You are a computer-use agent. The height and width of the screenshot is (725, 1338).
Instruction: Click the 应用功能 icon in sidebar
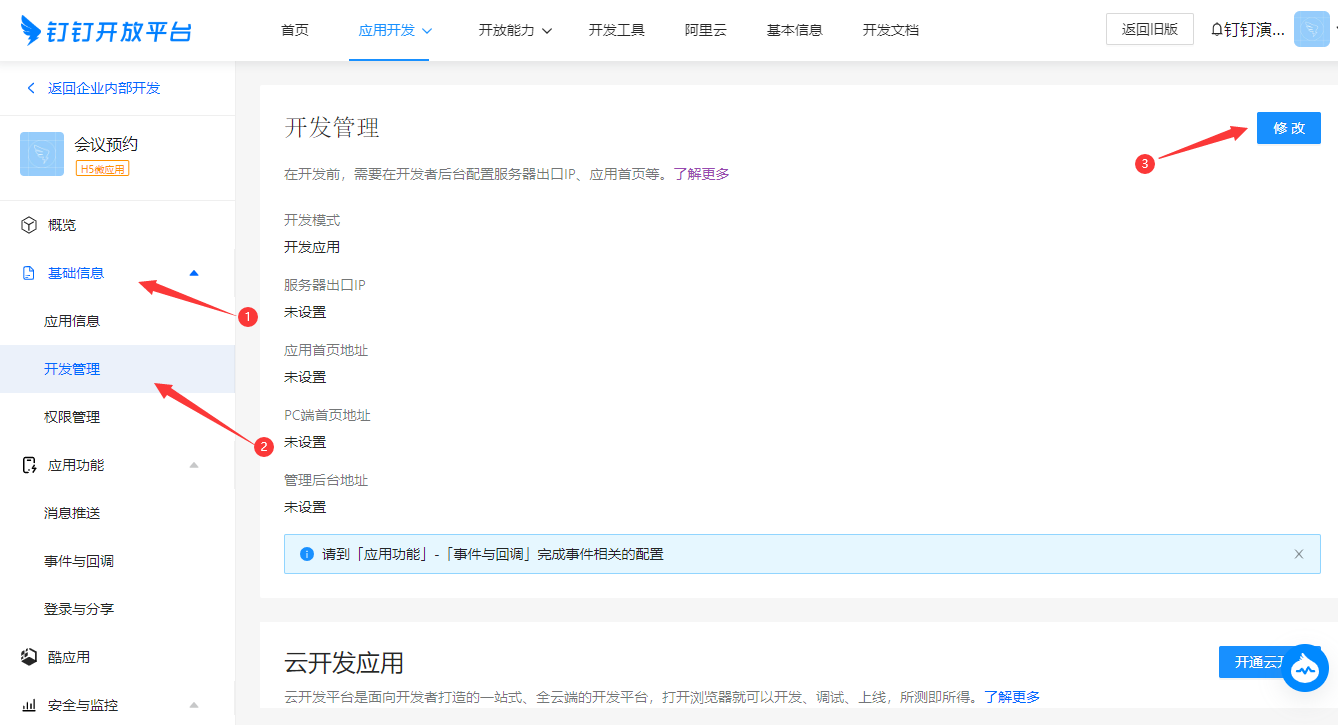pos(29,465)
